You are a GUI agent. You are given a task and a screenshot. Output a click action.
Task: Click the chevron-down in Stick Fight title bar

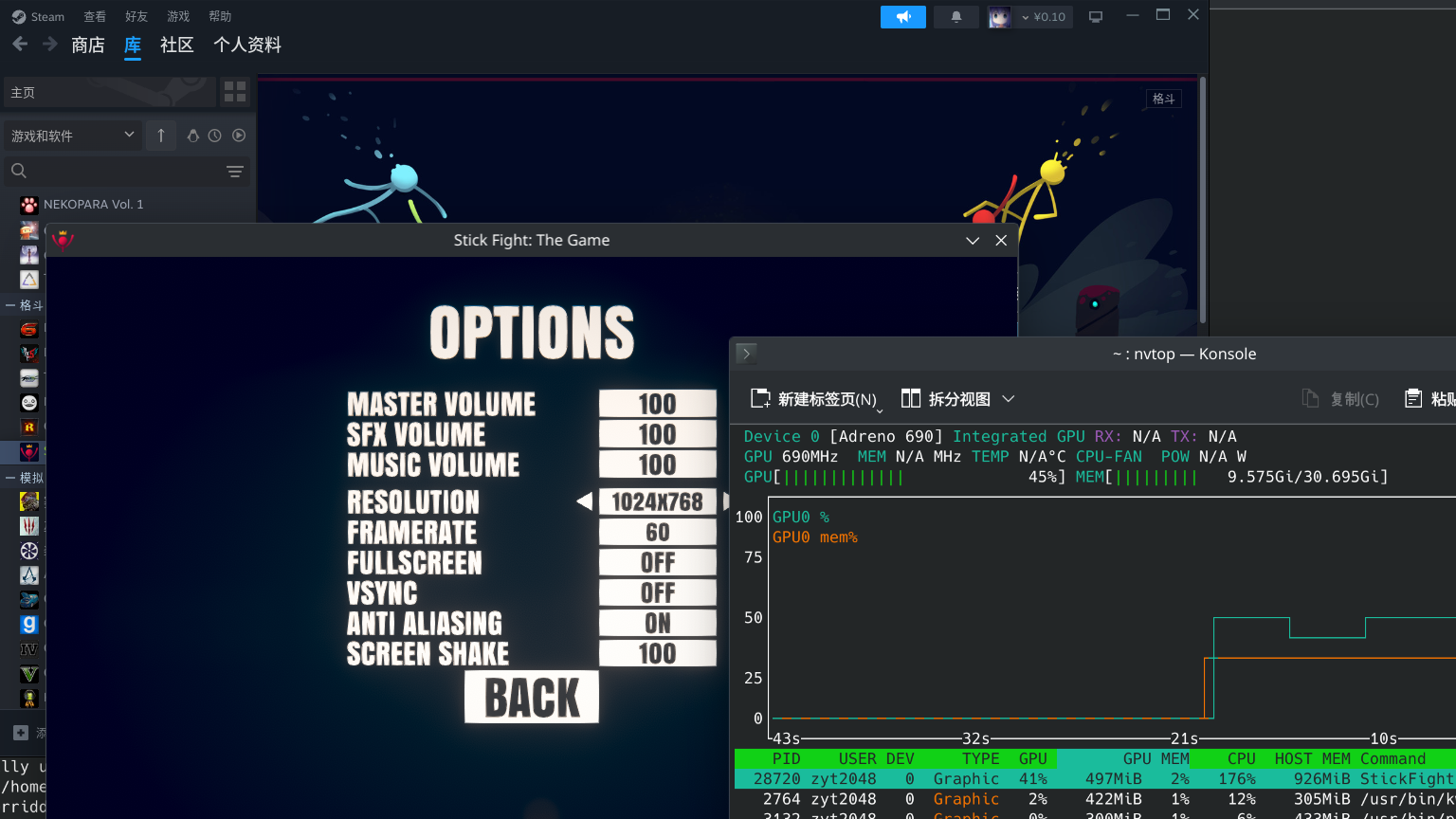(973, 241)
